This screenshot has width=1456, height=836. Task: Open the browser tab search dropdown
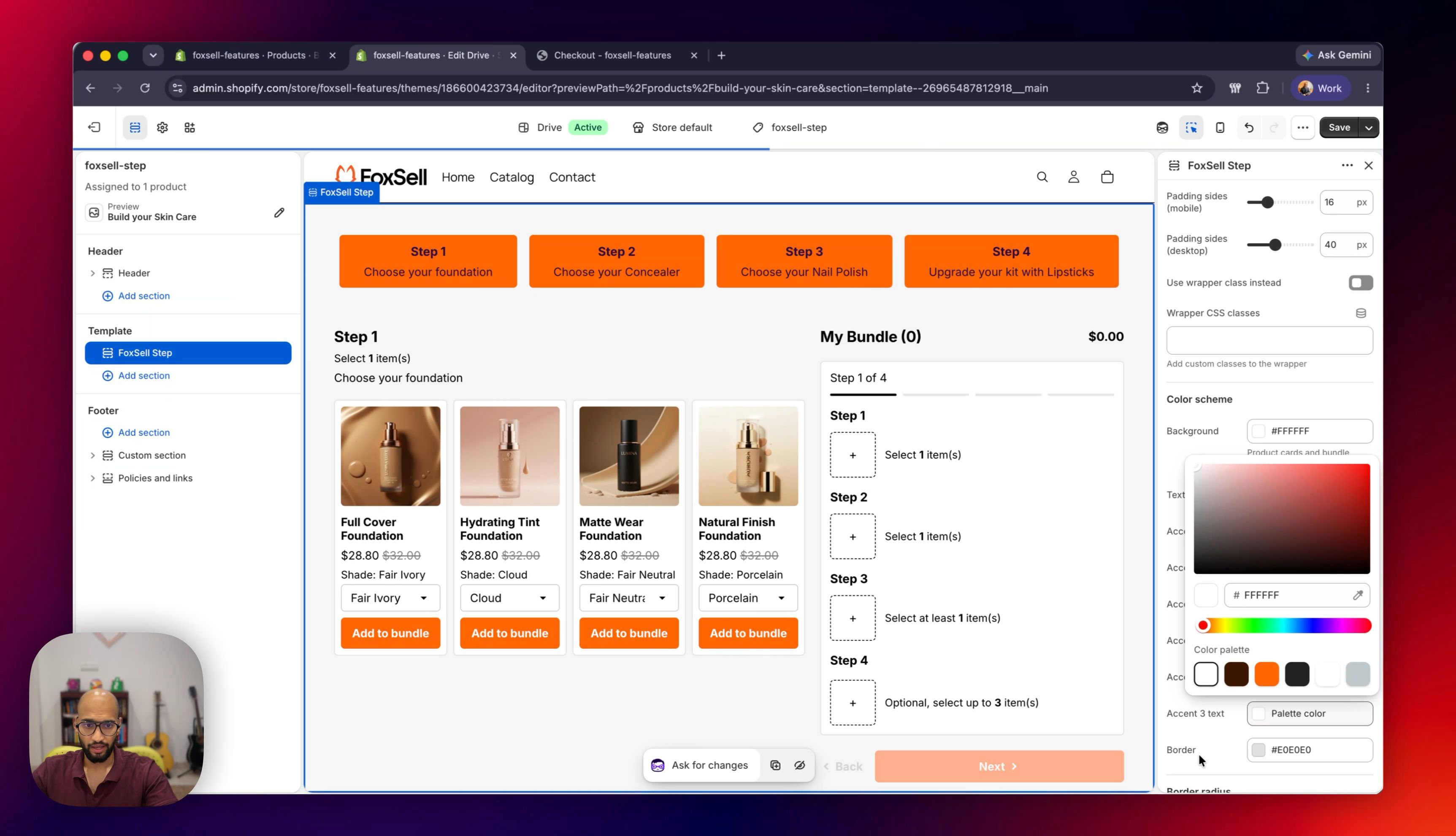[153, 55]
